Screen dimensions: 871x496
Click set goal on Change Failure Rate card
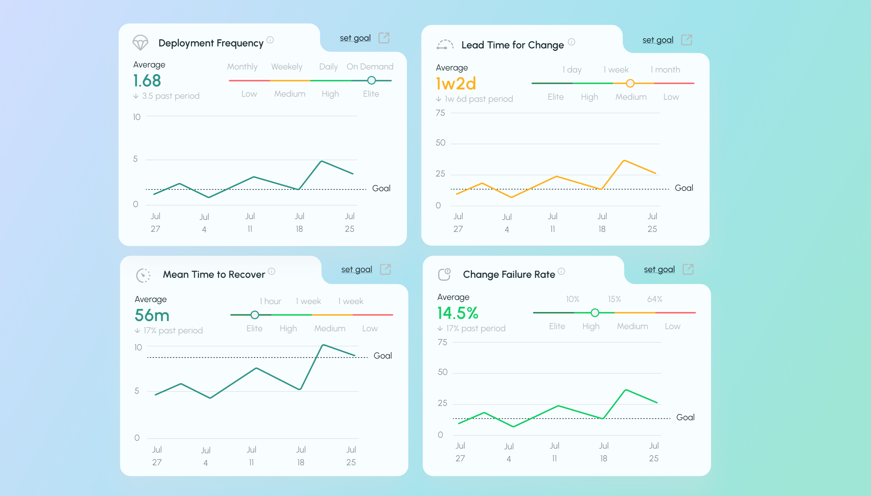click(659, 269)
